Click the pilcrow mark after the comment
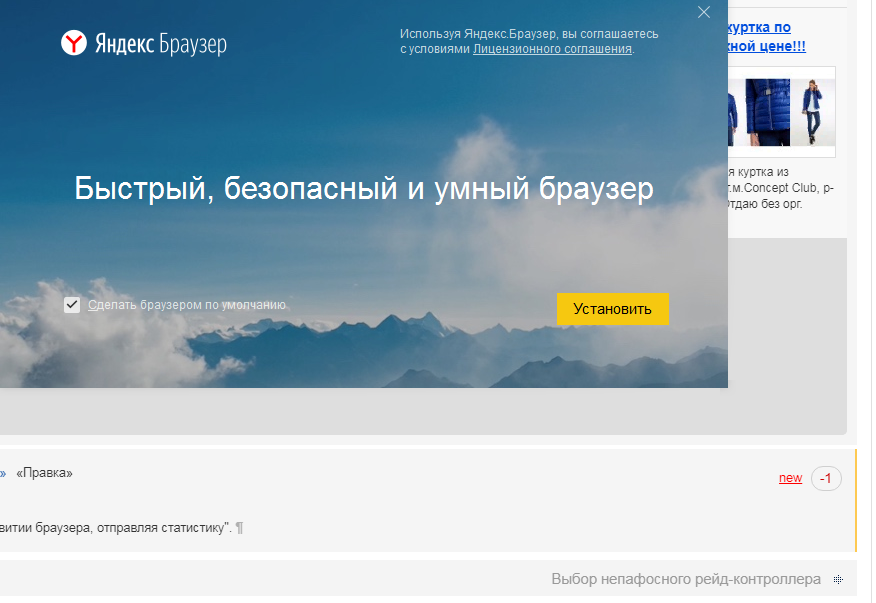876x603 pixels. [x=239, y=528]
